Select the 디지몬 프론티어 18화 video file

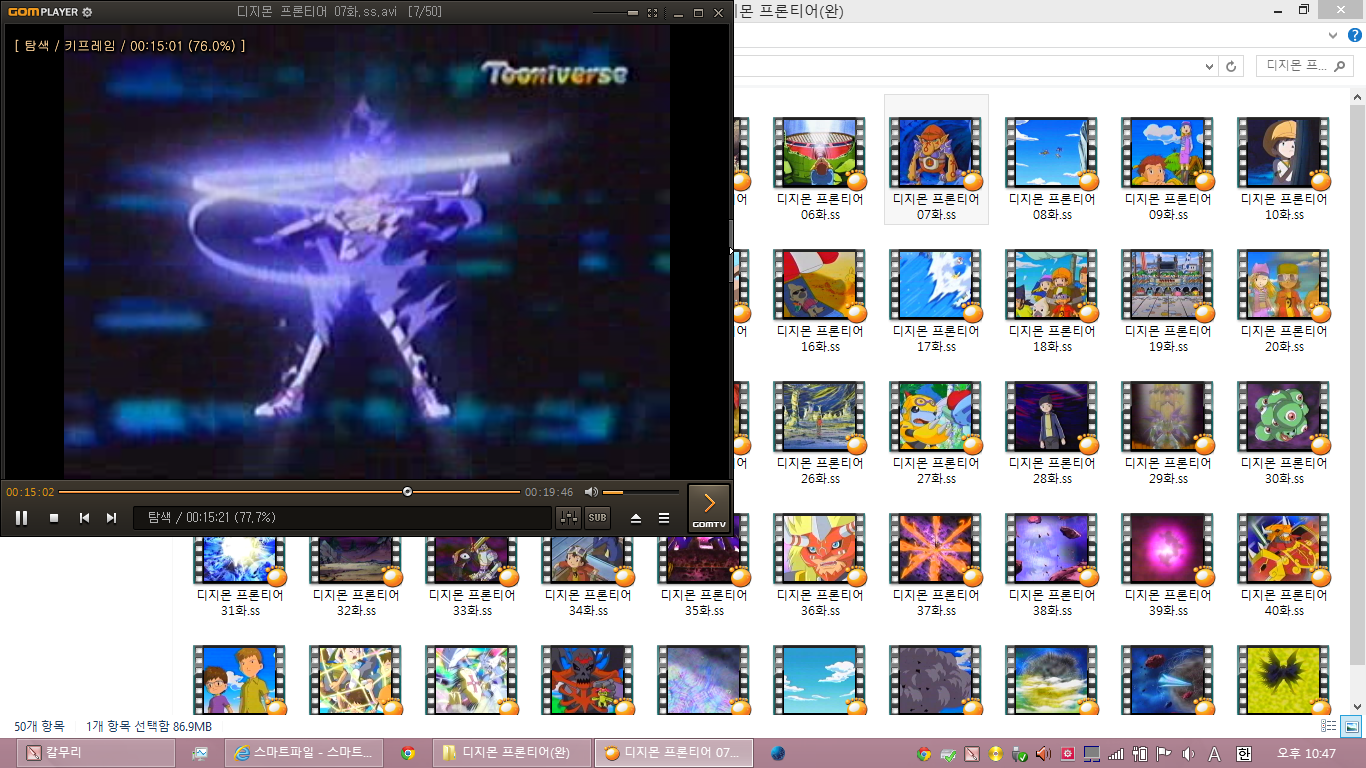tap(1052, 302)
